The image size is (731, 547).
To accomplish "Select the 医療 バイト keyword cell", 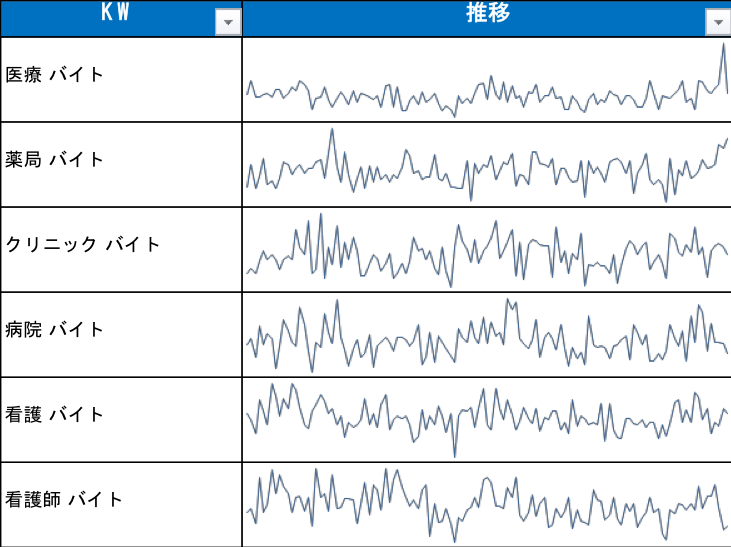I will [x=55, y=75].
